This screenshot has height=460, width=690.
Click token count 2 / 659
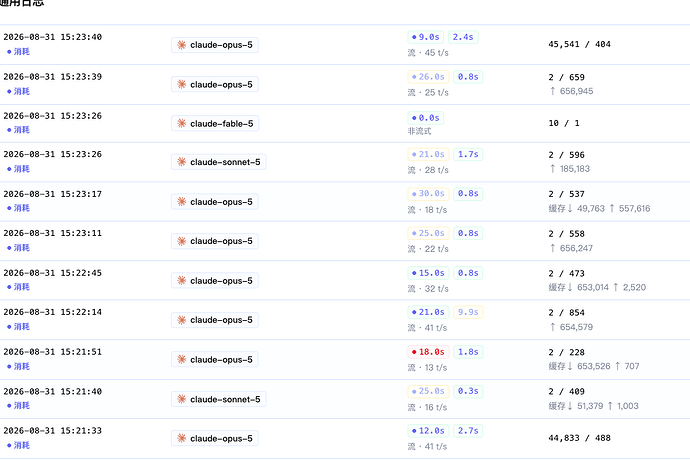click(x=567, y=77)
